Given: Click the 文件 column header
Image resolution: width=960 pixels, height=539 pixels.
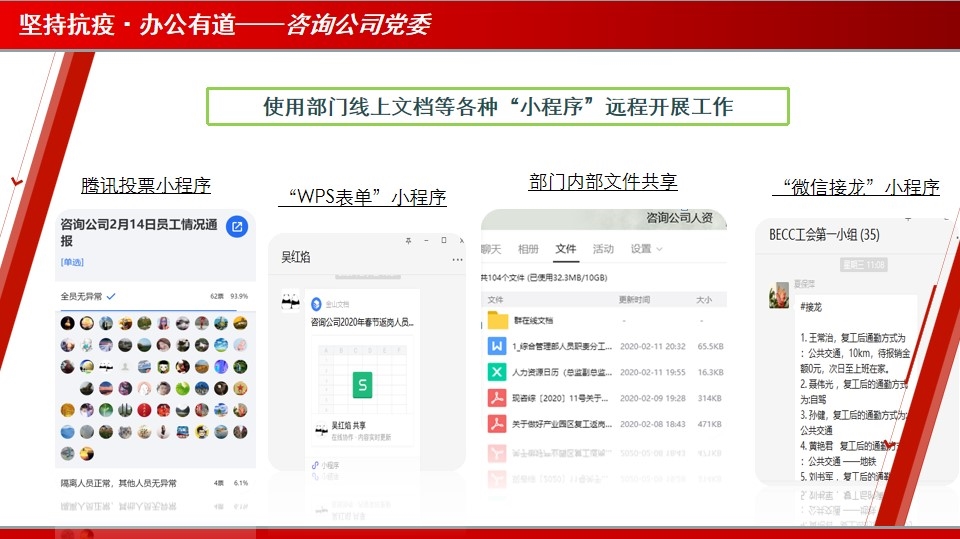Looking at the screenshot, I should pyautogui.click(x=495, y=300).
